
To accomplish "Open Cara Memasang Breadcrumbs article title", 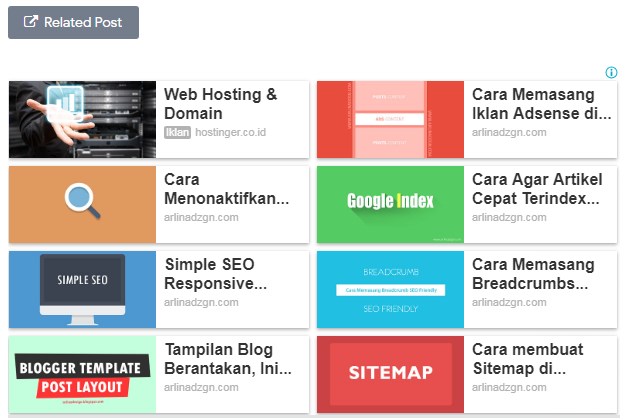I will pyautogui.click(x=533, y=274).
